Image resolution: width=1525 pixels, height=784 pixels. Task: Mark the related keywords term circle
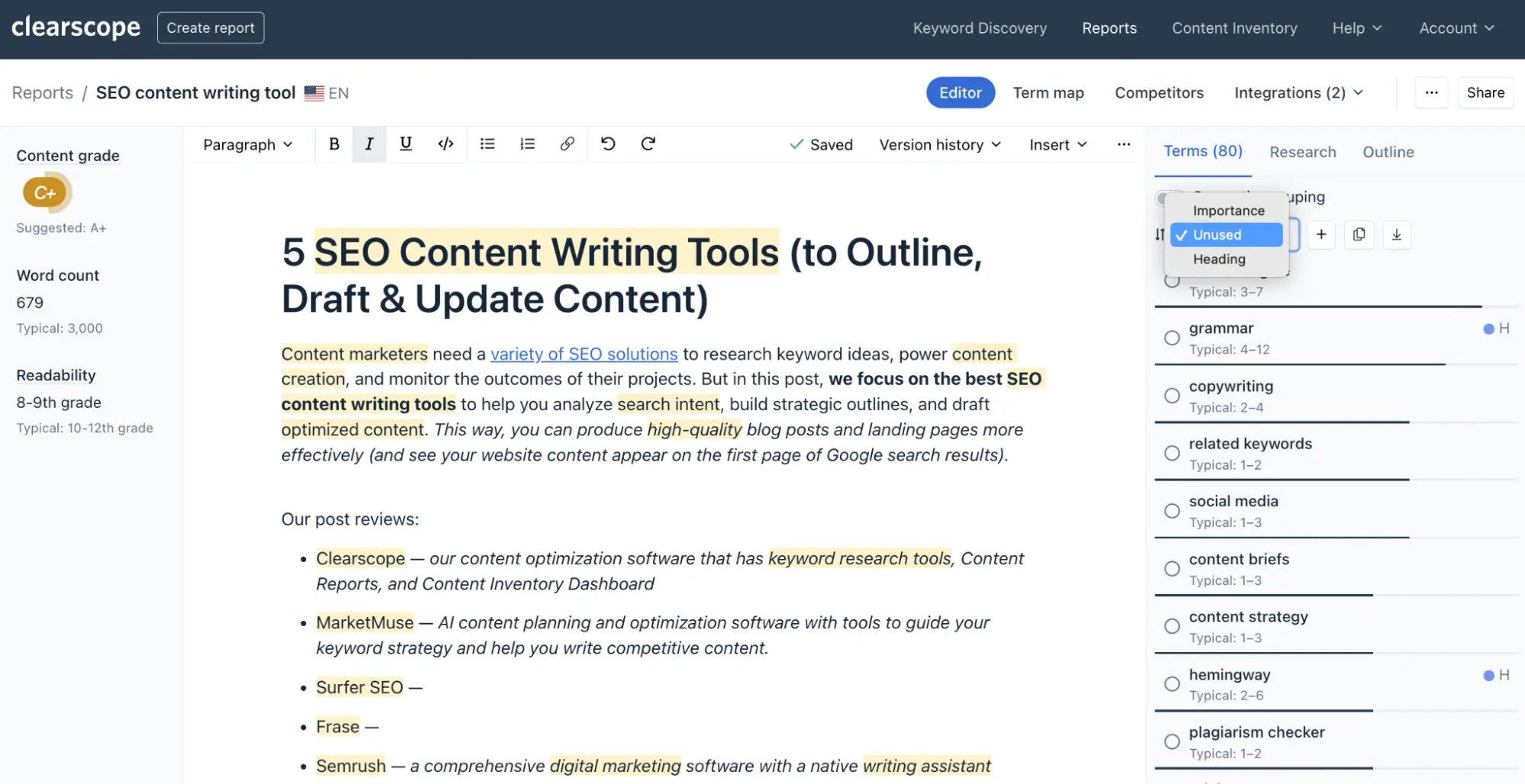point(1172,453)
